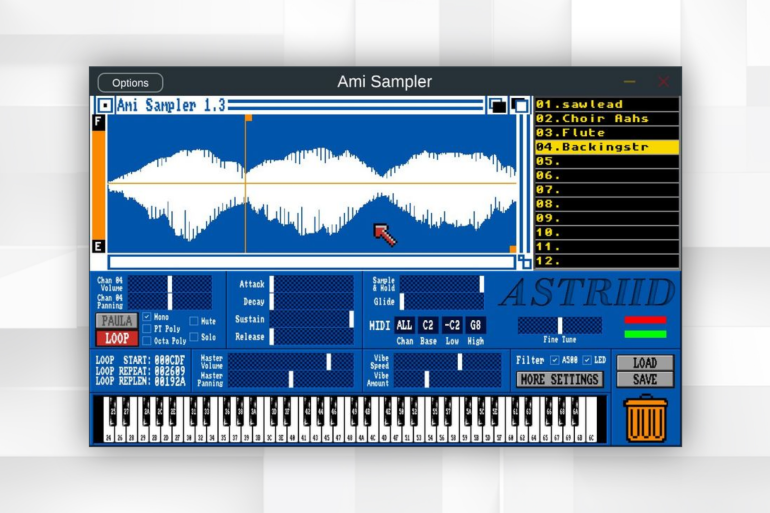The height and width of the screenshot is (513, 770).
Task: Click the MIDI High note G8 selector
Action: pyautogui.click(x=475, y=325)
